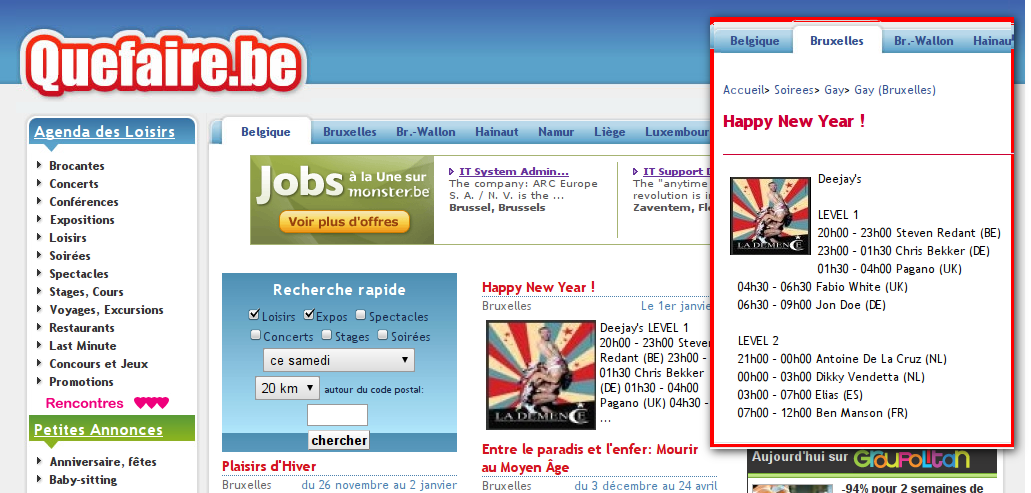Check the Concerts checkbox
This screenshot has height=493, width=1031.
255,335
